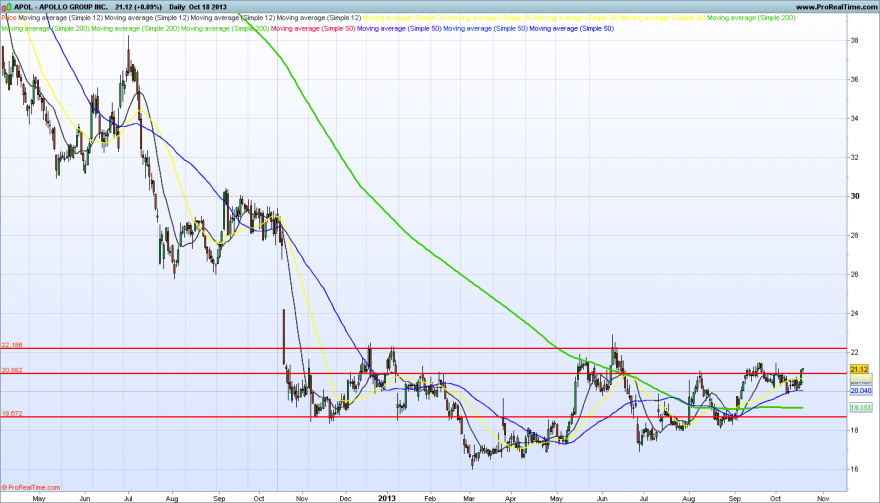Click the Apr time axis label
Viewport: 880px width, 503px height.
point(511,498)
